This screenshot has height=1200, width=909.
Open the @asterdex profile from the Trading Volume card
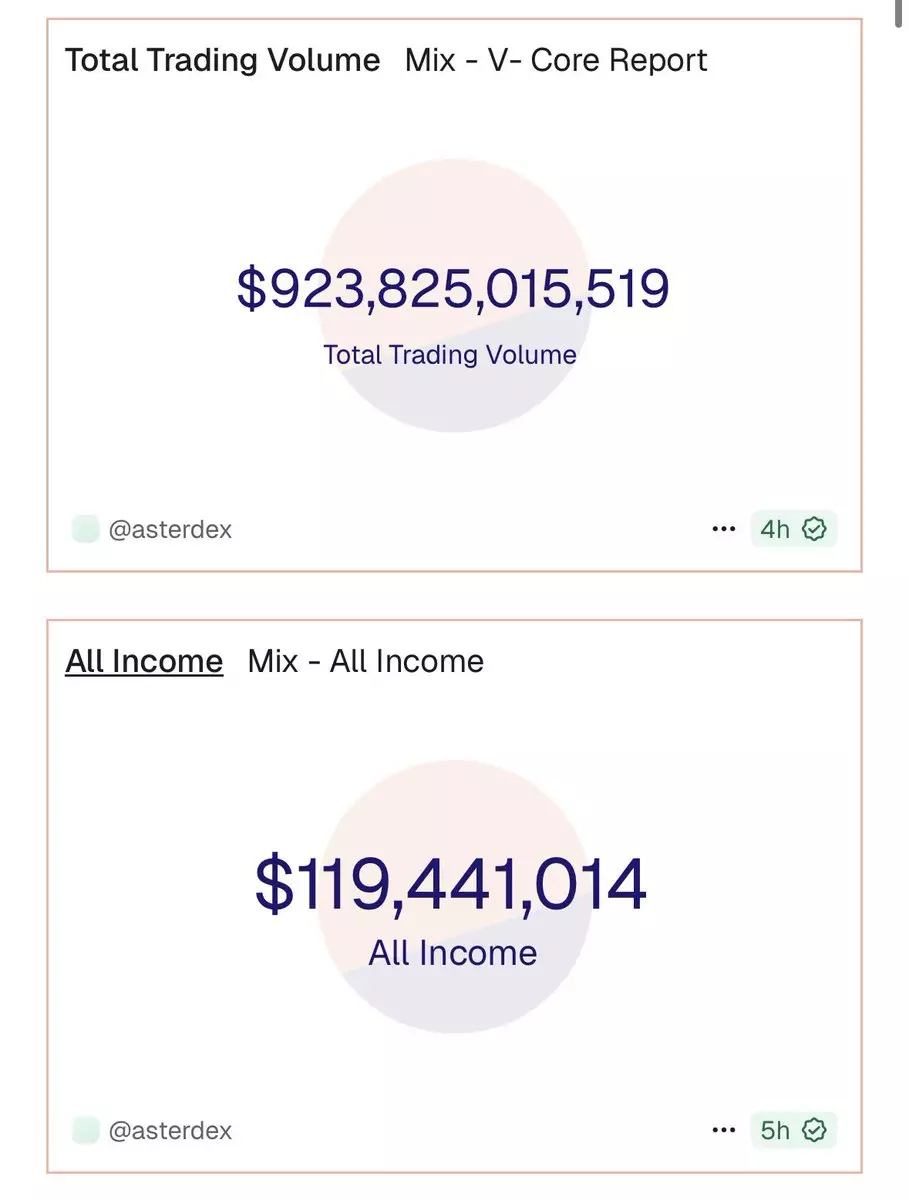click(x=170, y=529)
